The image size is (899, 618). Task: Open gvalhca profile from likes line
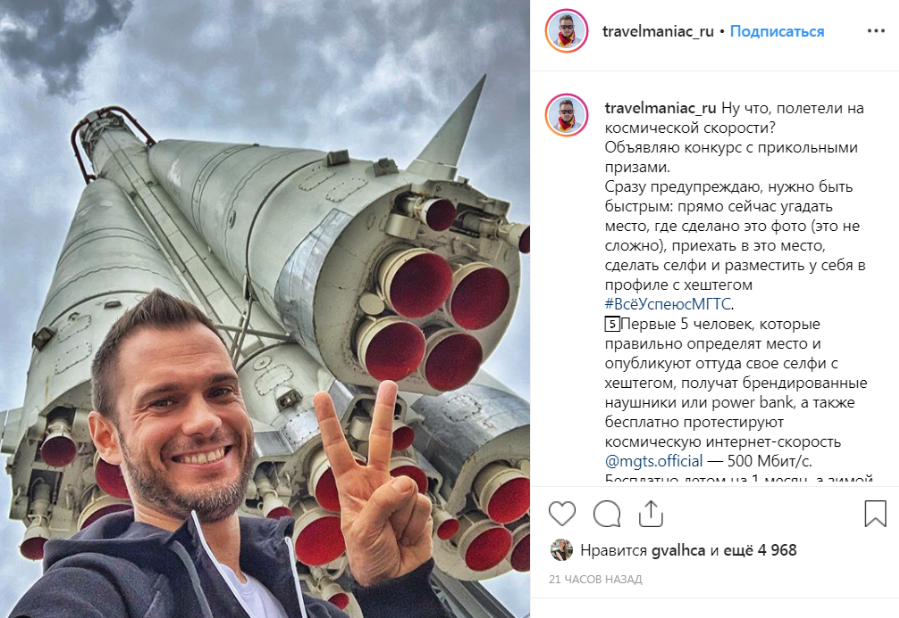pos(678,550)
